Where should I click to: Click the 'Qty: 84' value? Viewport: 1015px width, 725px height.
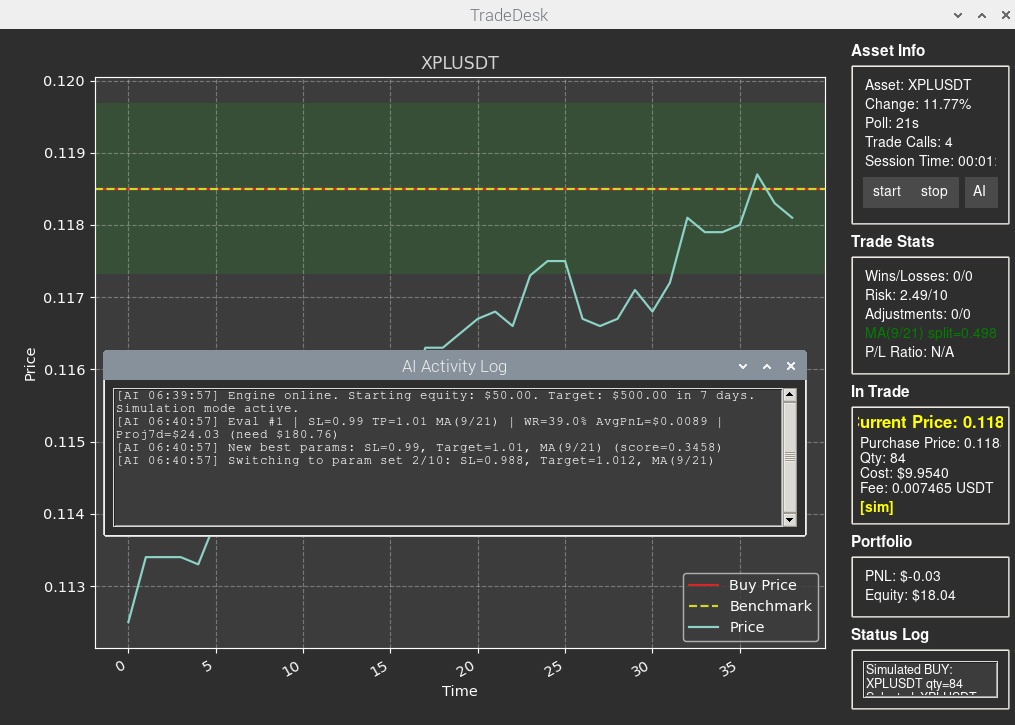pos(883,458)
